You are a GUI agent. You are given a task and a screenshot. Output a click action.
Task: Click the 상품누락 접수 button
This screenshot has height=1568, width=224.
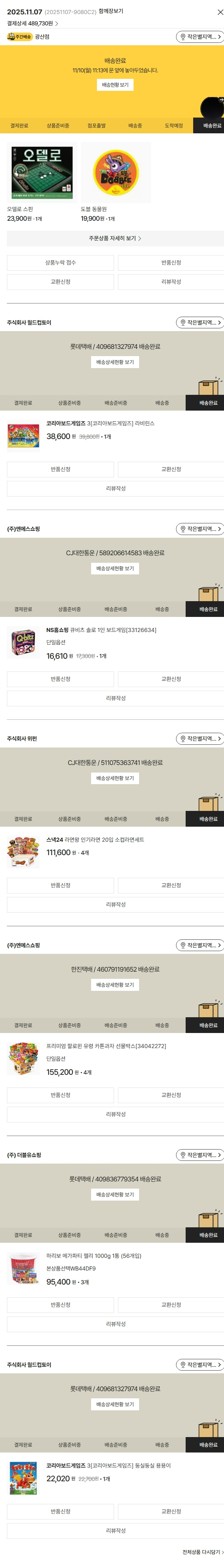pos(60,263)
